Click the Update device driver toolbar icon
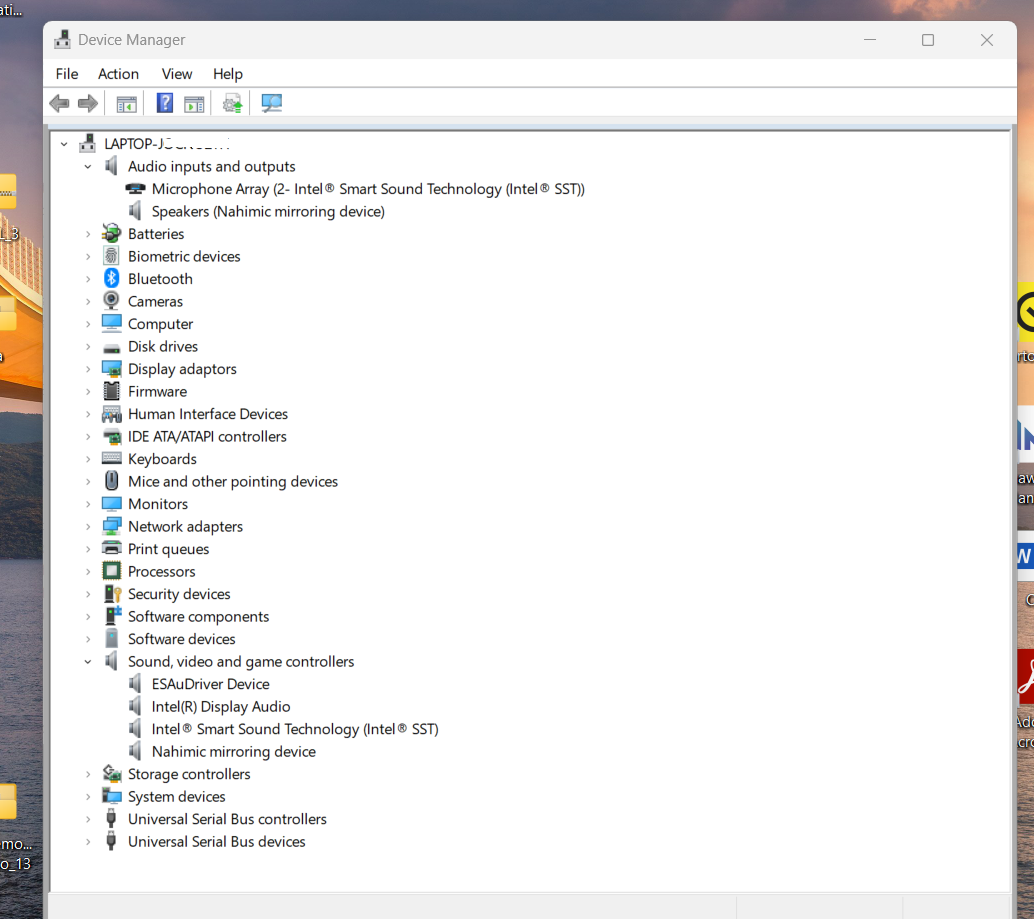Image resolution: width=1034 pixels, height=919 pixels. [x=232, y=103]
